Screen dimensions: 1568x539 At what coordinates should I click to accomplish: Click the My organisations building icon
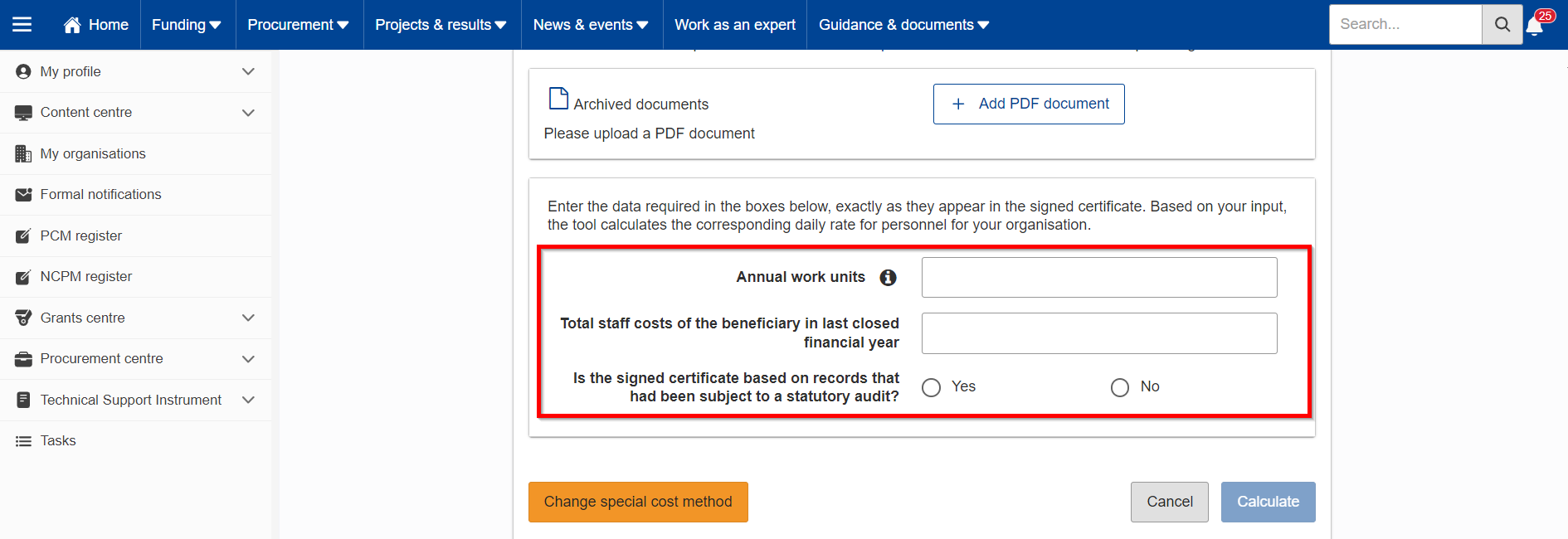click(x=23, y=153)
